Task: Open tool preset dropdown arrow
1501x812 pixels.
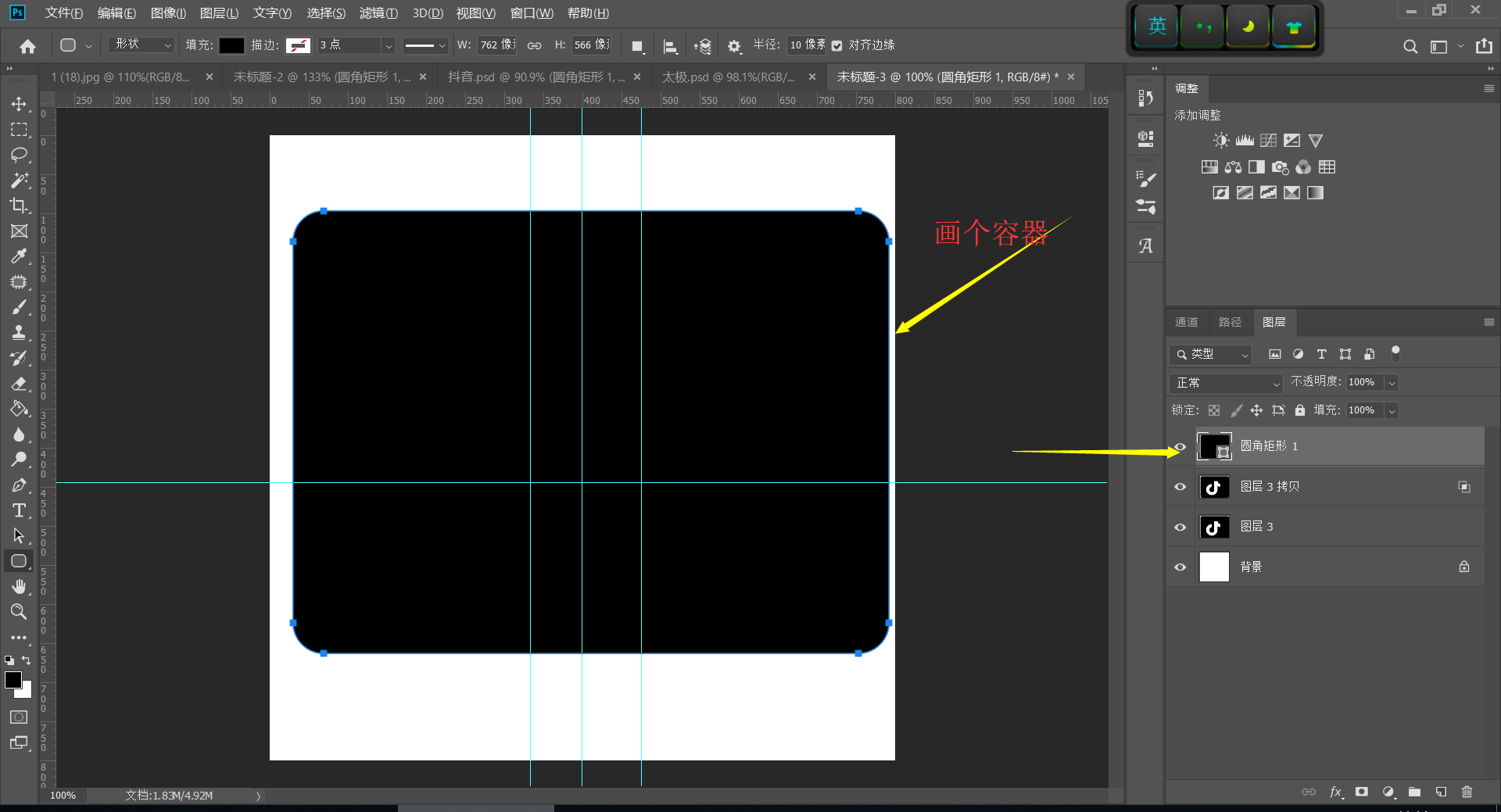Action: tap(88, 46)
